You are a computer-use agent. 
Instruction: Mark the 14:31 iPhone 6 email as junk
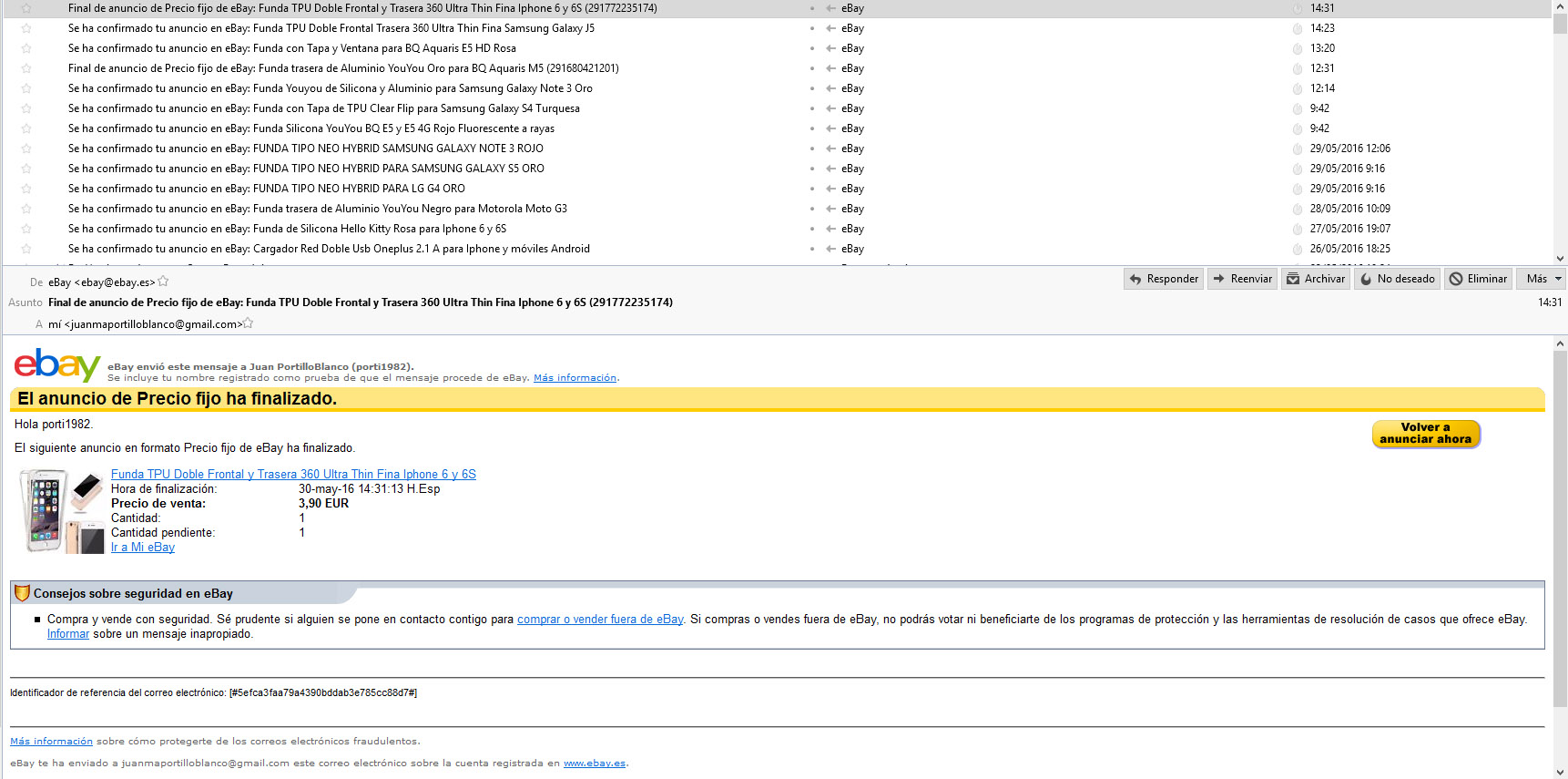(1298, 8)
